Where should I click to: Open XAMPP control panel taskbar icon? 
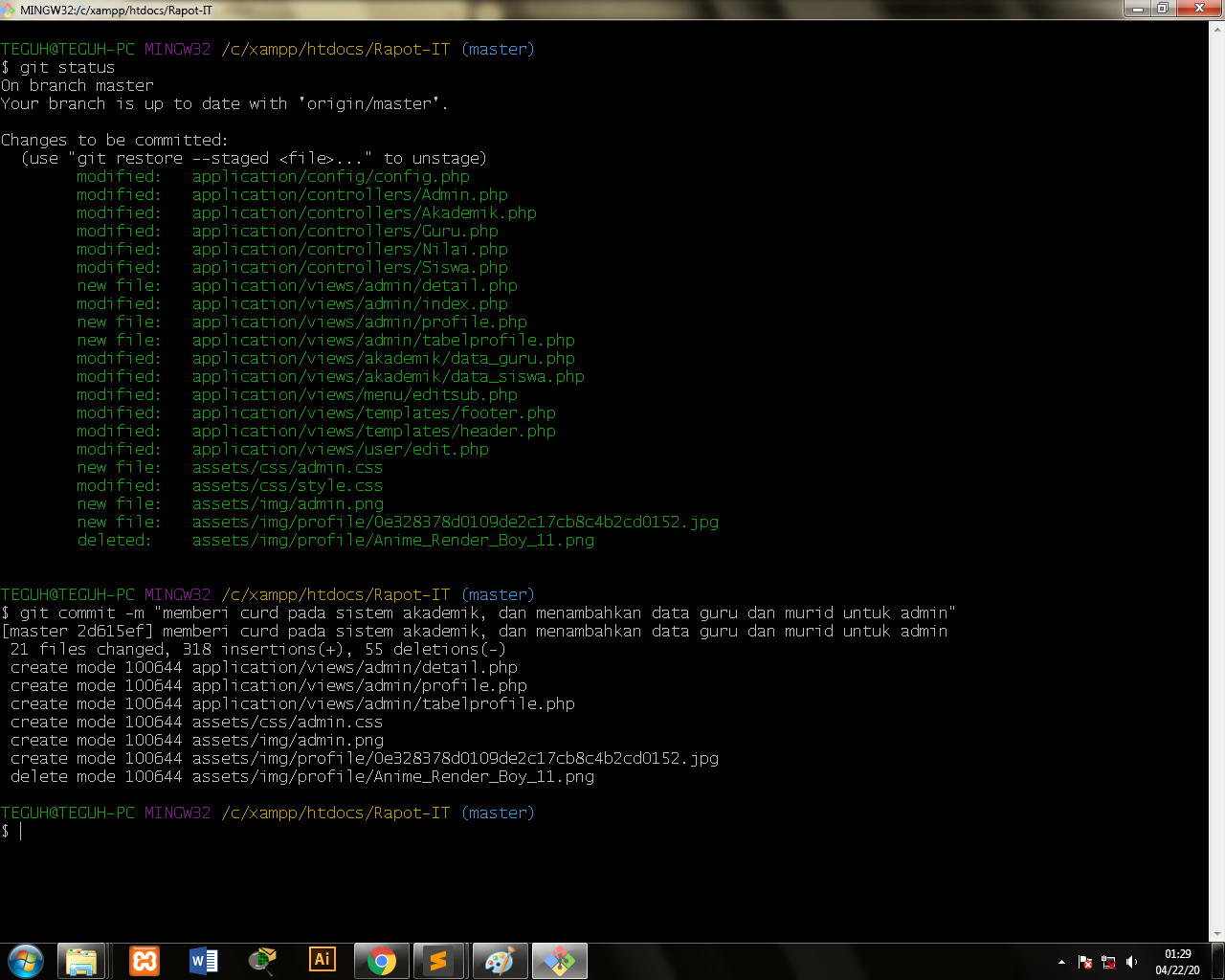coord(145,961)
